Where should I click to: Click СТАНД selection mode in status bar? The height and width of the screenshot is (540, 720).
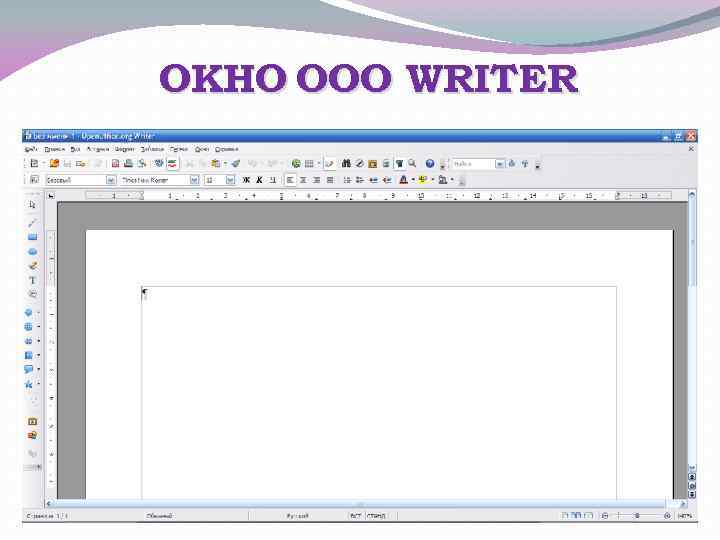click(x=376, y=516)
